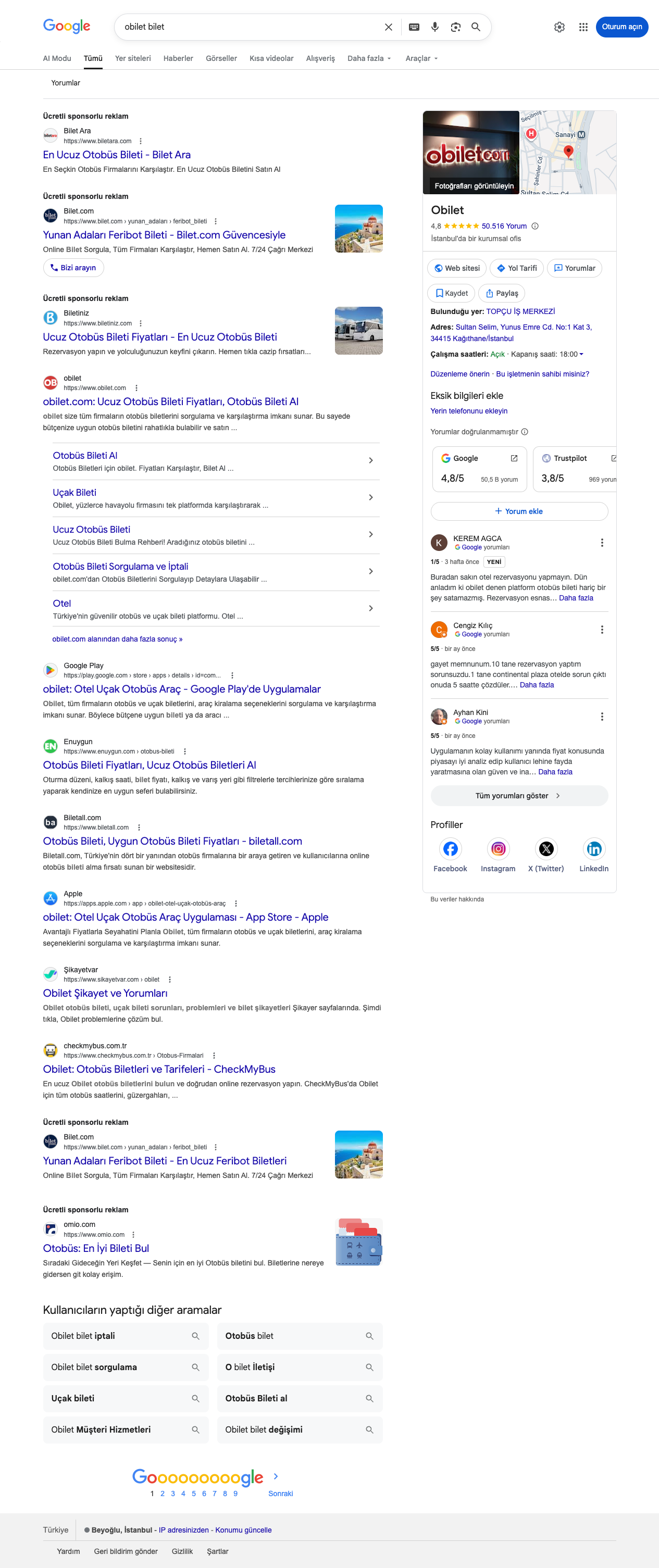Expand working hours Kapanış saati dropdown
Screen dimensions: 659x1568
point(581,354)
